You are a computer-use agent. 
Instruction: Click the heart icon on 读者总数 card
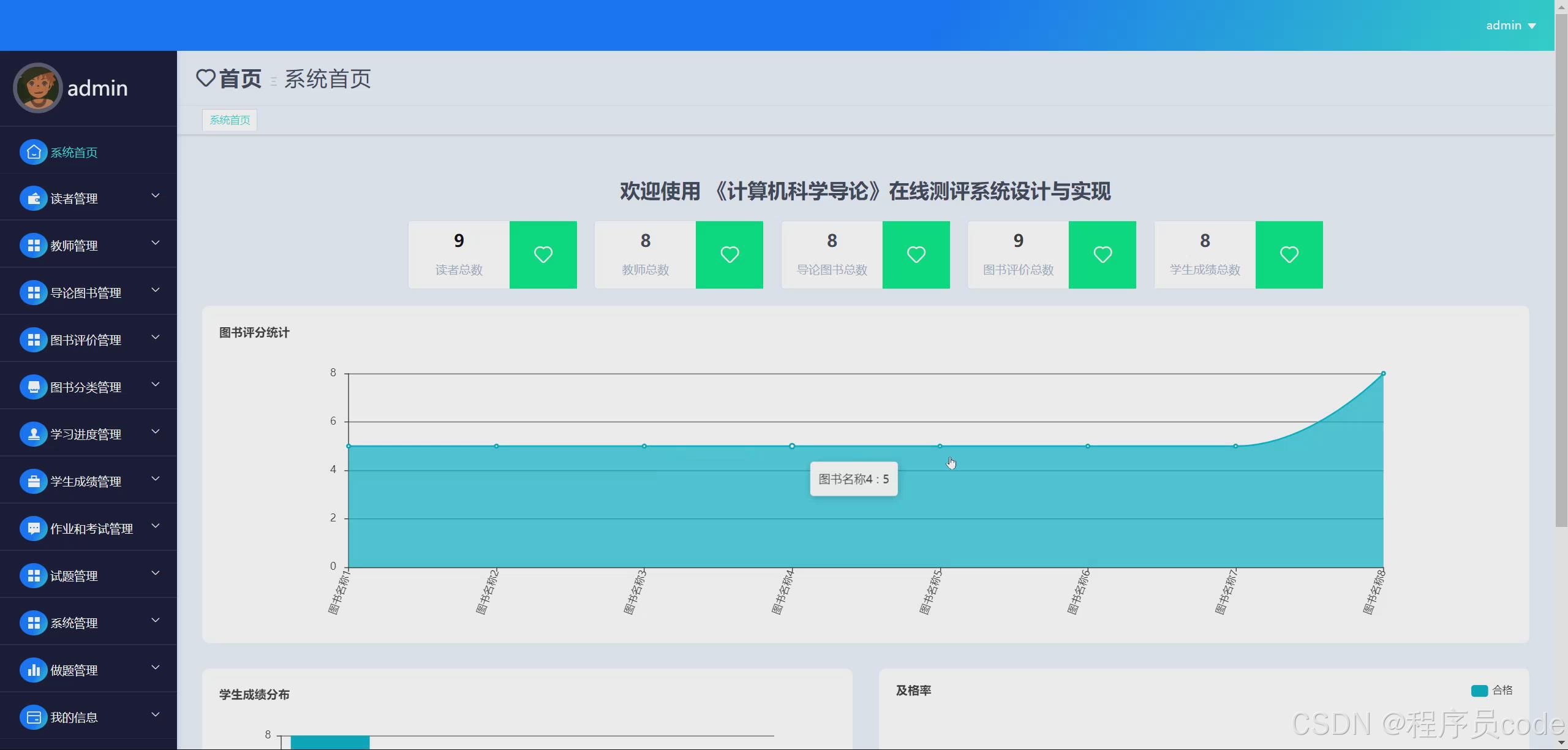[543, 254]
